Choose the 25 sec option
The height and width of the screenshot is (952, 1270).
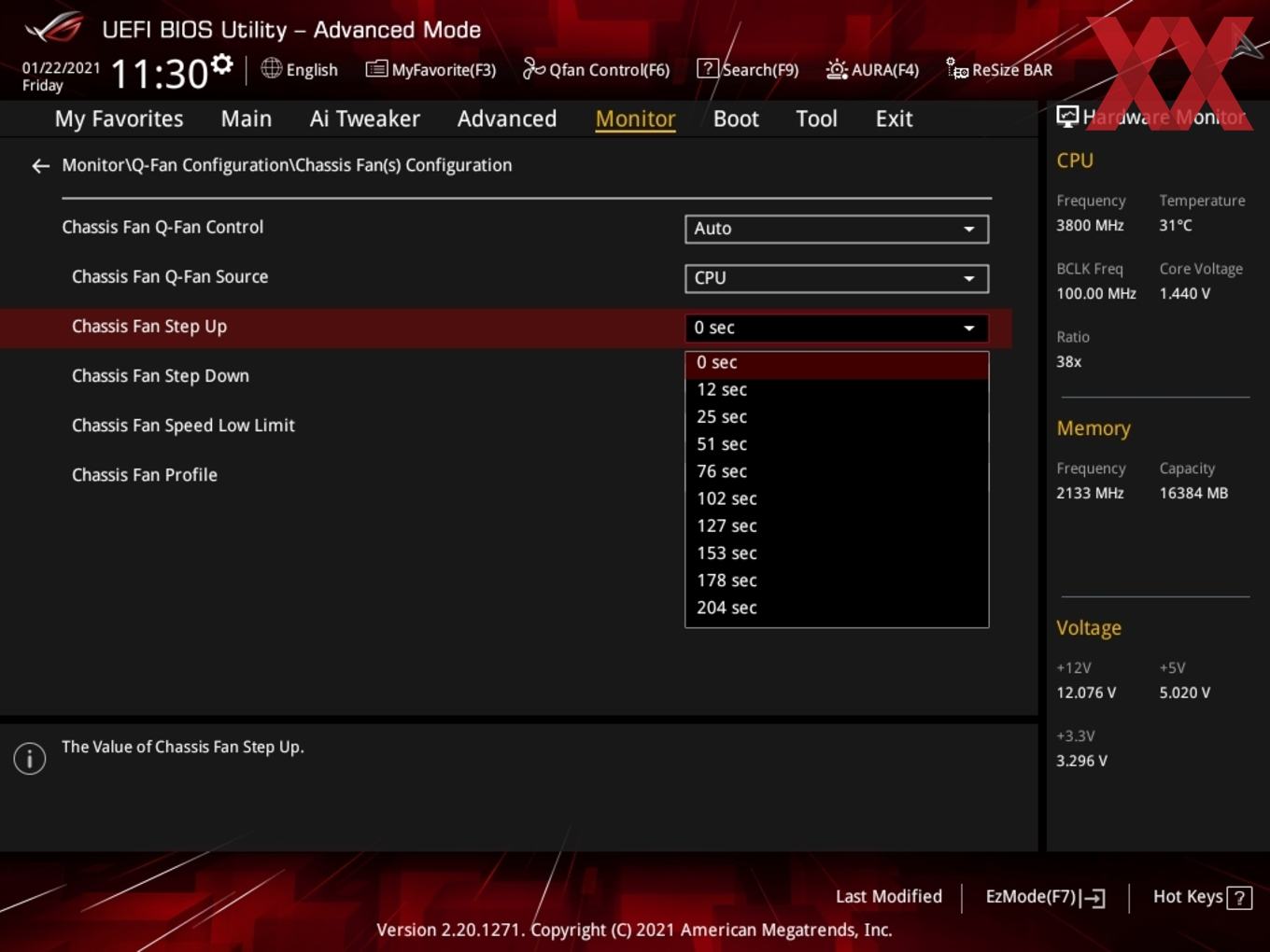[x=837, y=417]
